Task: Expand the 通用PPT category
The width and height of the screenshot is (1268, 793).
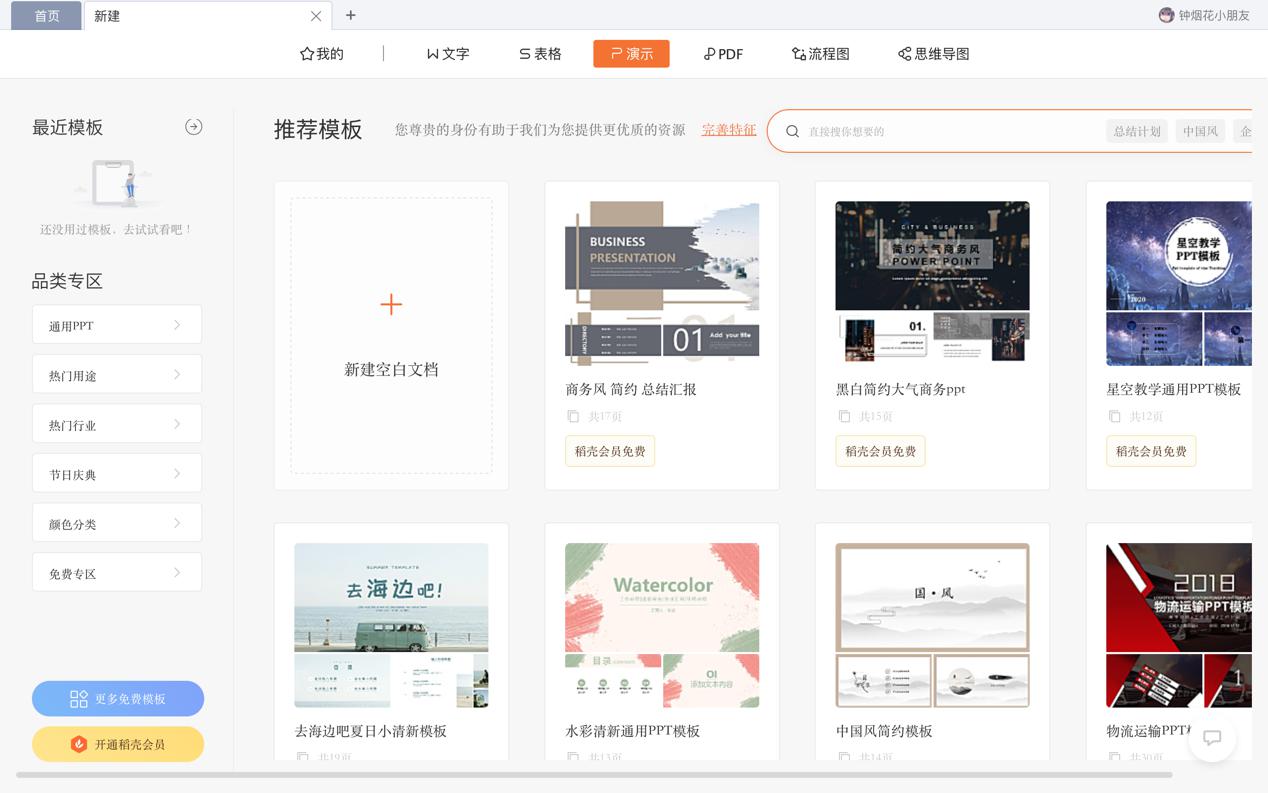Action: tap(117, 325)
